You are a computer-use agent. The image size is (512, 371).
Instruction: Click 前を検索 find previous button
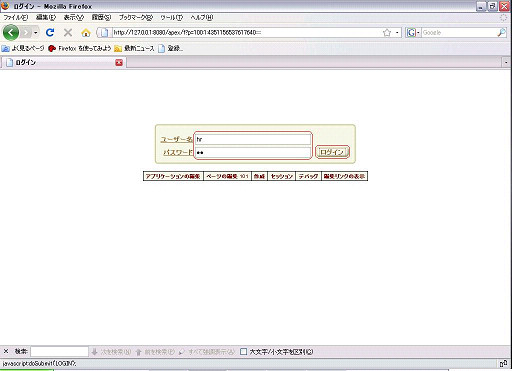pyautogui.click(x=155, y=352)
